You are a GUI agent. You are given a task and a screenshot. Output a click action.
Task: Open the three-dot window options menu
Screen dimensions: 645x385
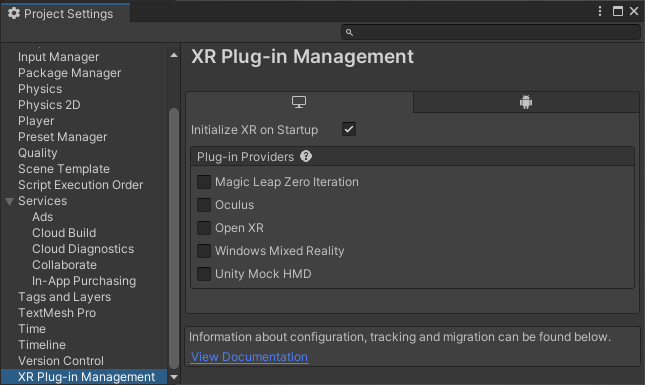tap(600, 11)
